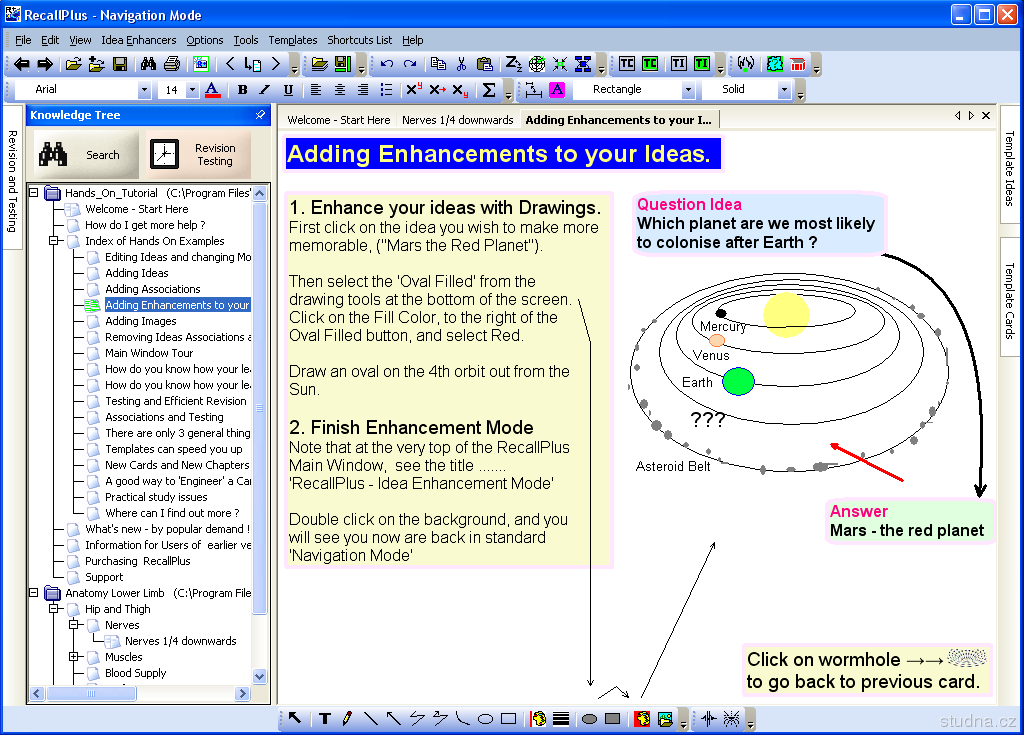This screenshot has height=735, width=1024.
Task: Select the straight line drawing tool
Action: tap(370, 719)
